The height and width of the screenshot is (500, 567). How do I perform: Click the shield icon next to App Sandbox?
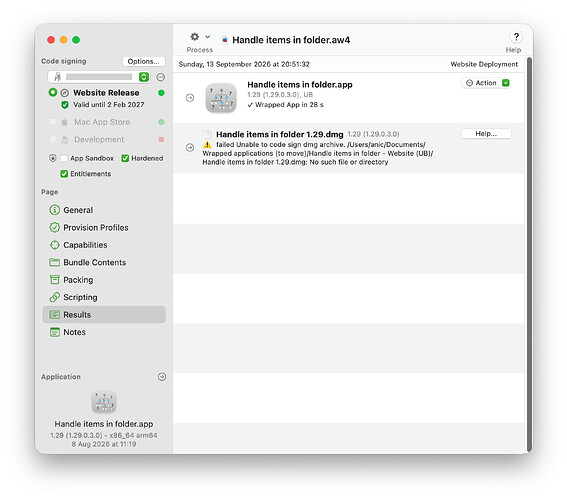click(53, 158)
